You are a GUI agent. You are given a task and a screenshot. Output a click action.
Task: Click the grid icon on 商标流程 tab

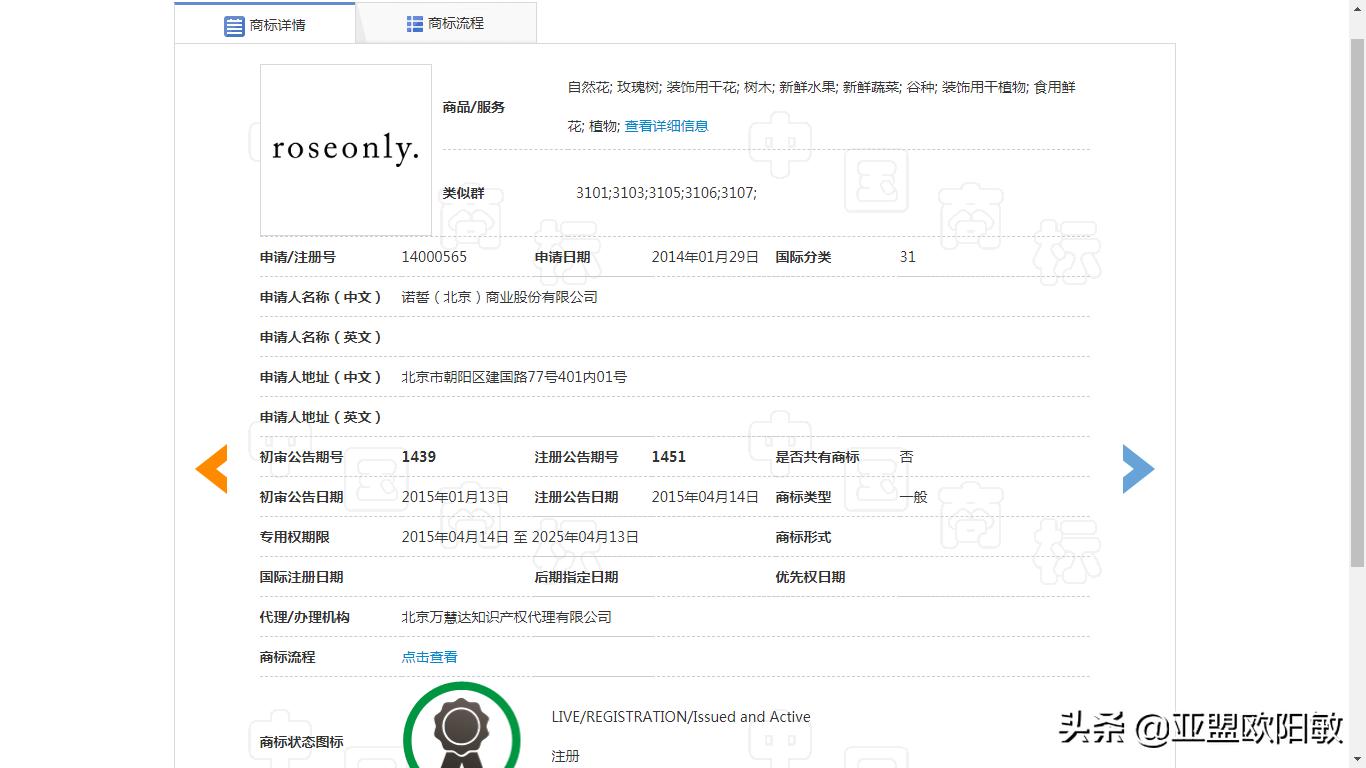click(x=413, y=22)
